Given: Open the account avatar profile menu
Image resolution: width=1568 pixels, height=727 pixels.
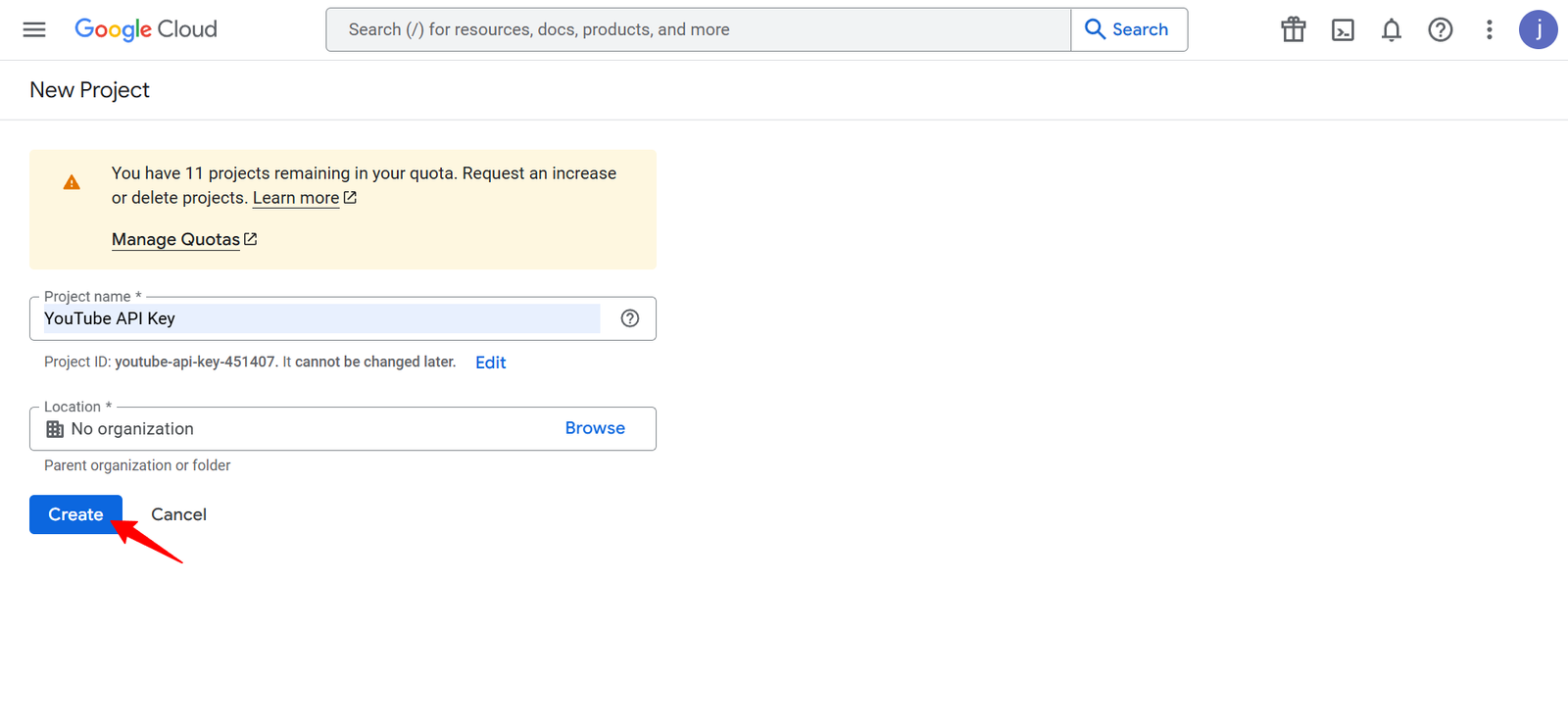Looking at the screenshot, I should click(x=1538, y=29).
